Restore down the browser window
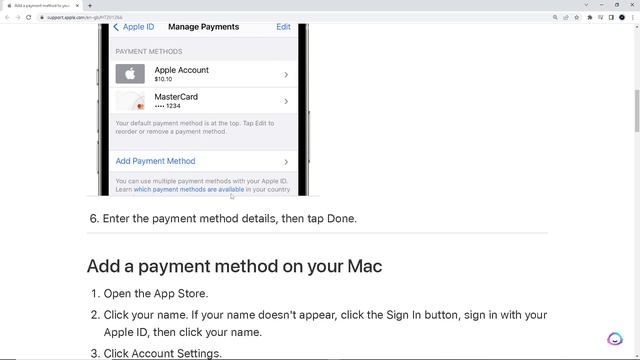 tap(617, 5)
